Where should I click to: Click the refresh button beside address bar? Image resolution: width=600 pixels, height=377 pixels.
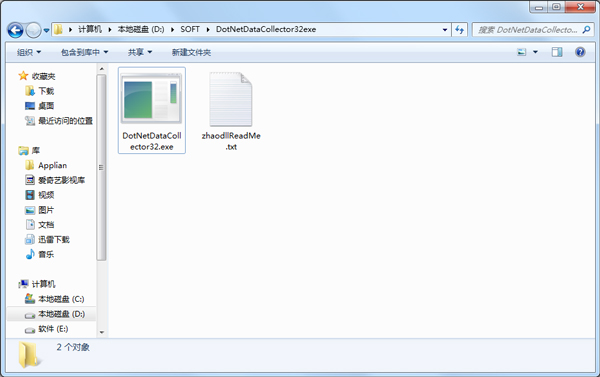point(459,29)
